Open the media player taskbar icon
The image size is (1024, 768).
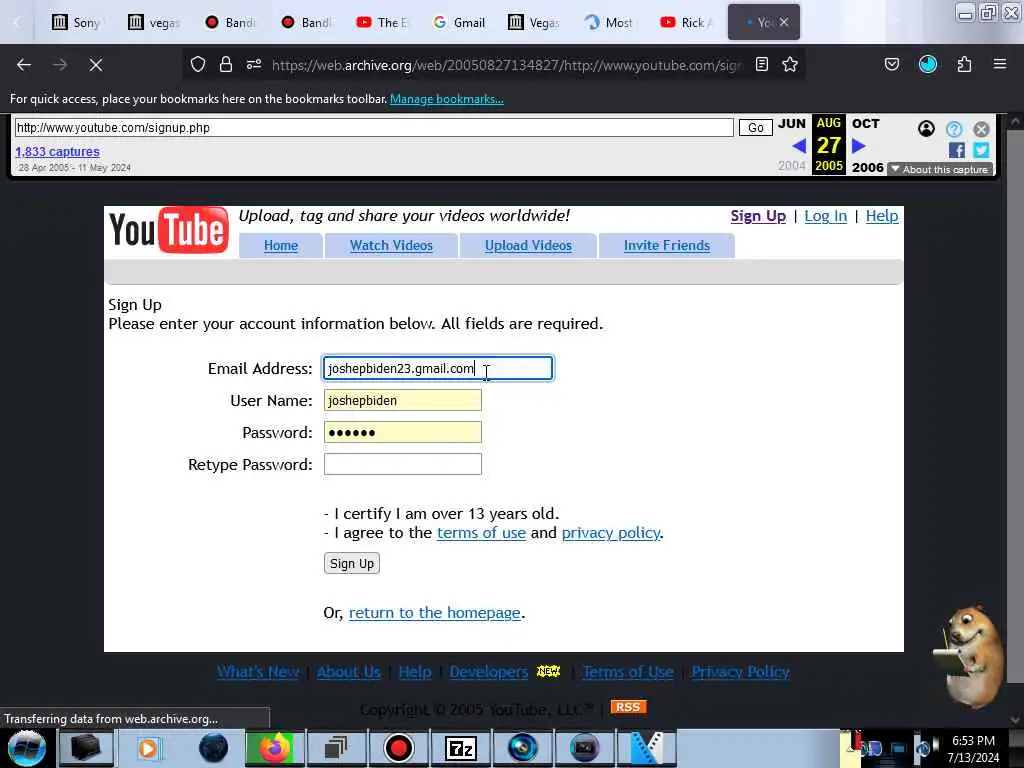(x=148, y=748)
